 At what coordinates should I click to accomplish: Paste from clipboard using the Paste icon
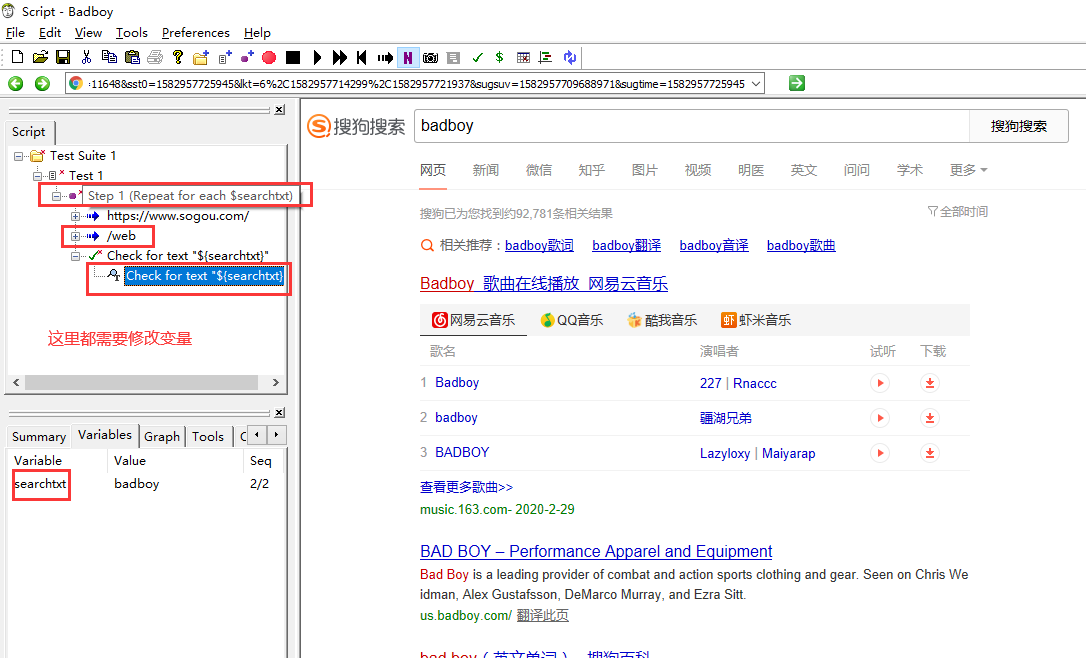pyautogui.click(x=132, y=57)
